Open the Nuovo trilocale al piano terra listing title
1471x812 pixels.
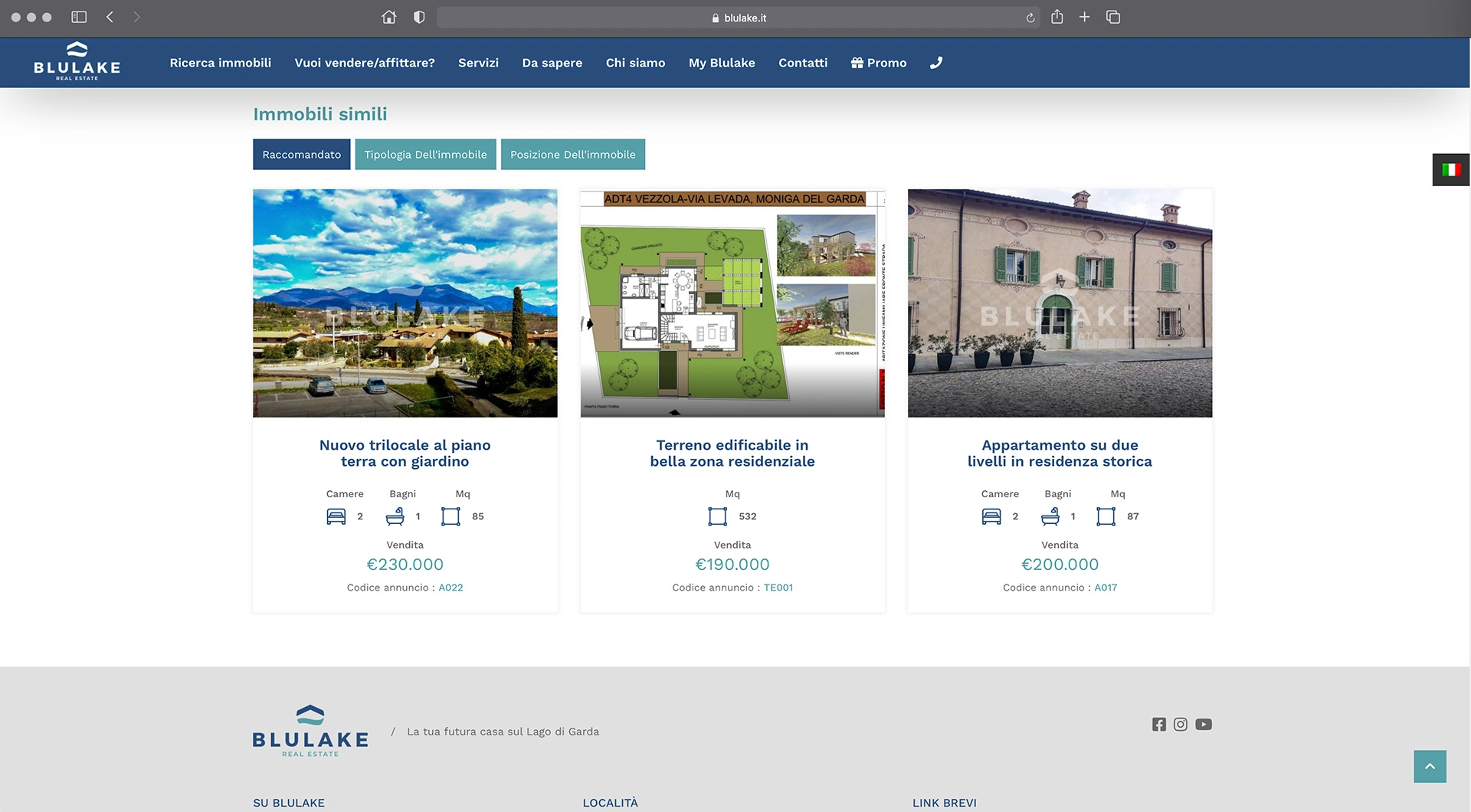coord(405,453)
